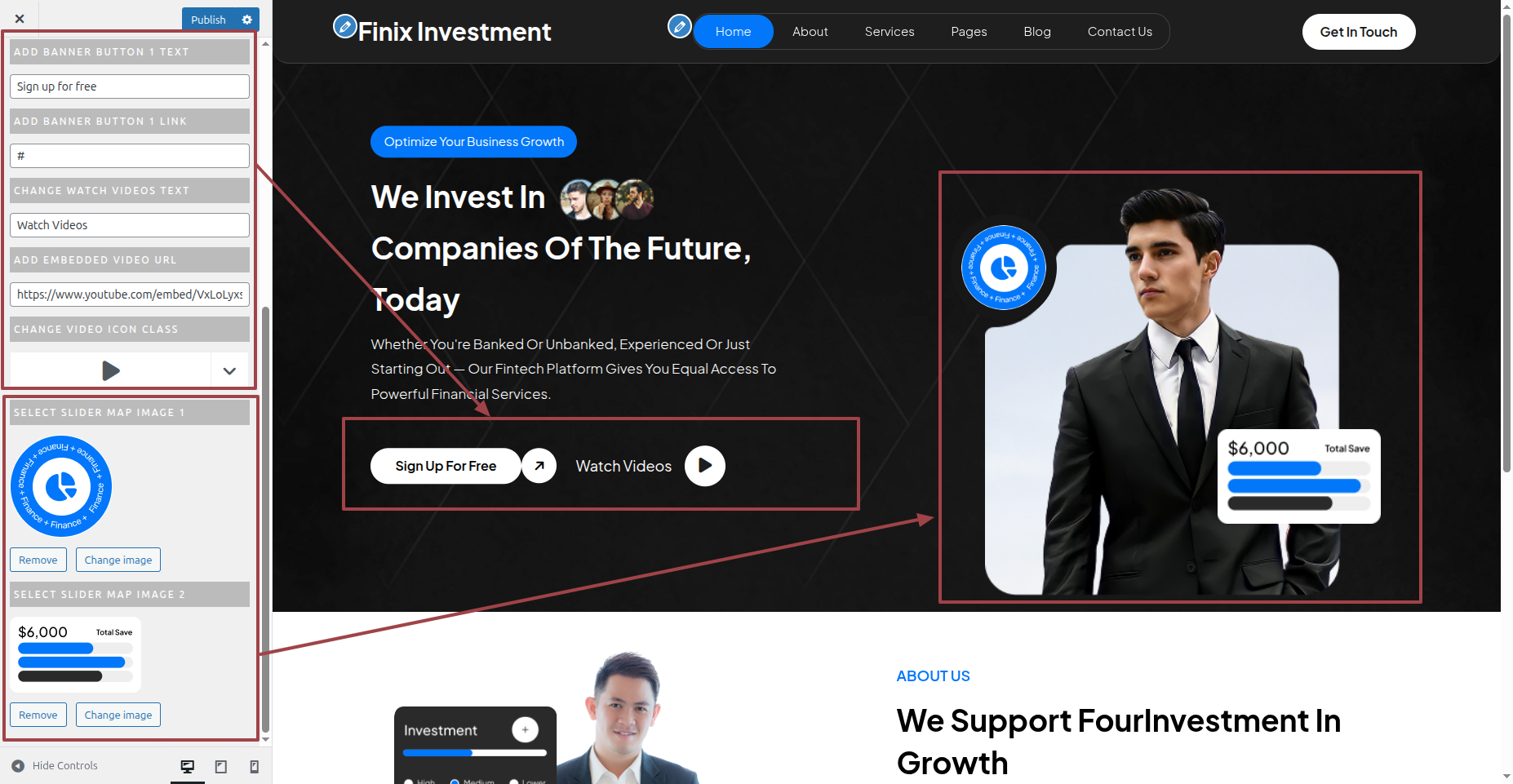Select the Services nav item
Screen dimensions: 1513x784
[890, 32]
